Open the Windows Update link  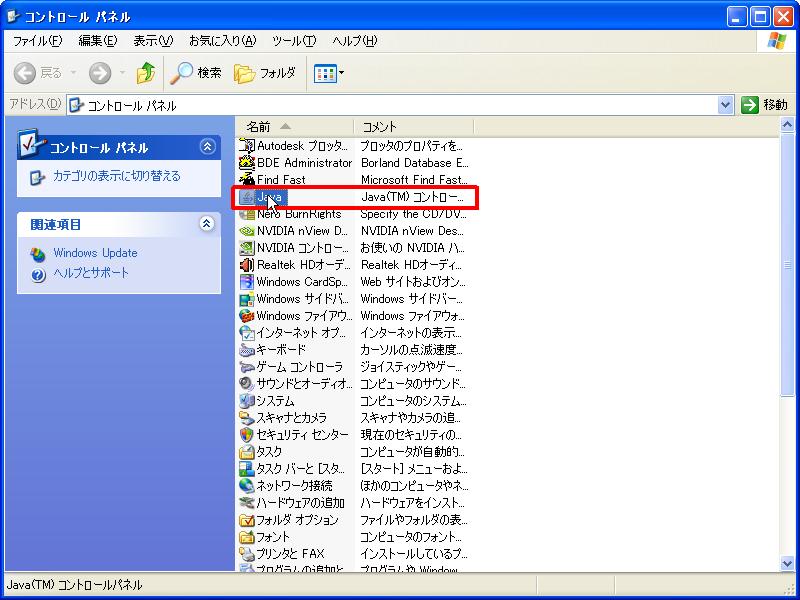point(95,253)
